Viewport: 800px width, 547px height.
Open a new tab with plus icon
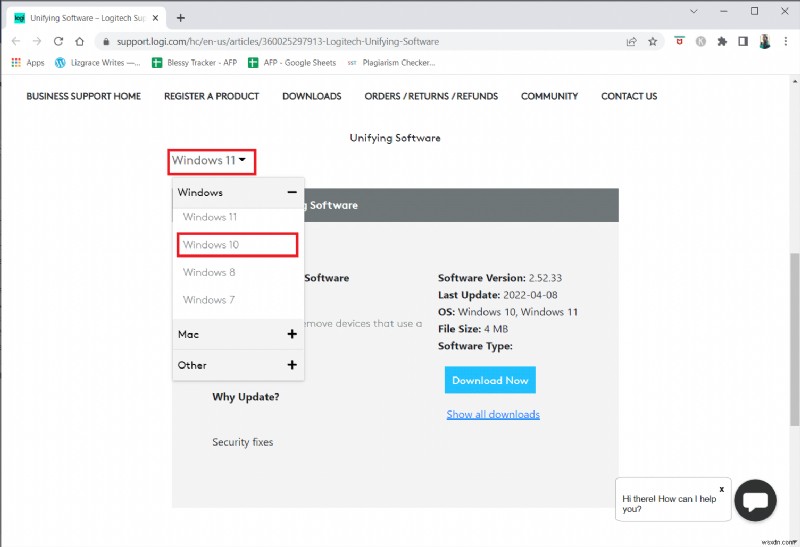181,18
